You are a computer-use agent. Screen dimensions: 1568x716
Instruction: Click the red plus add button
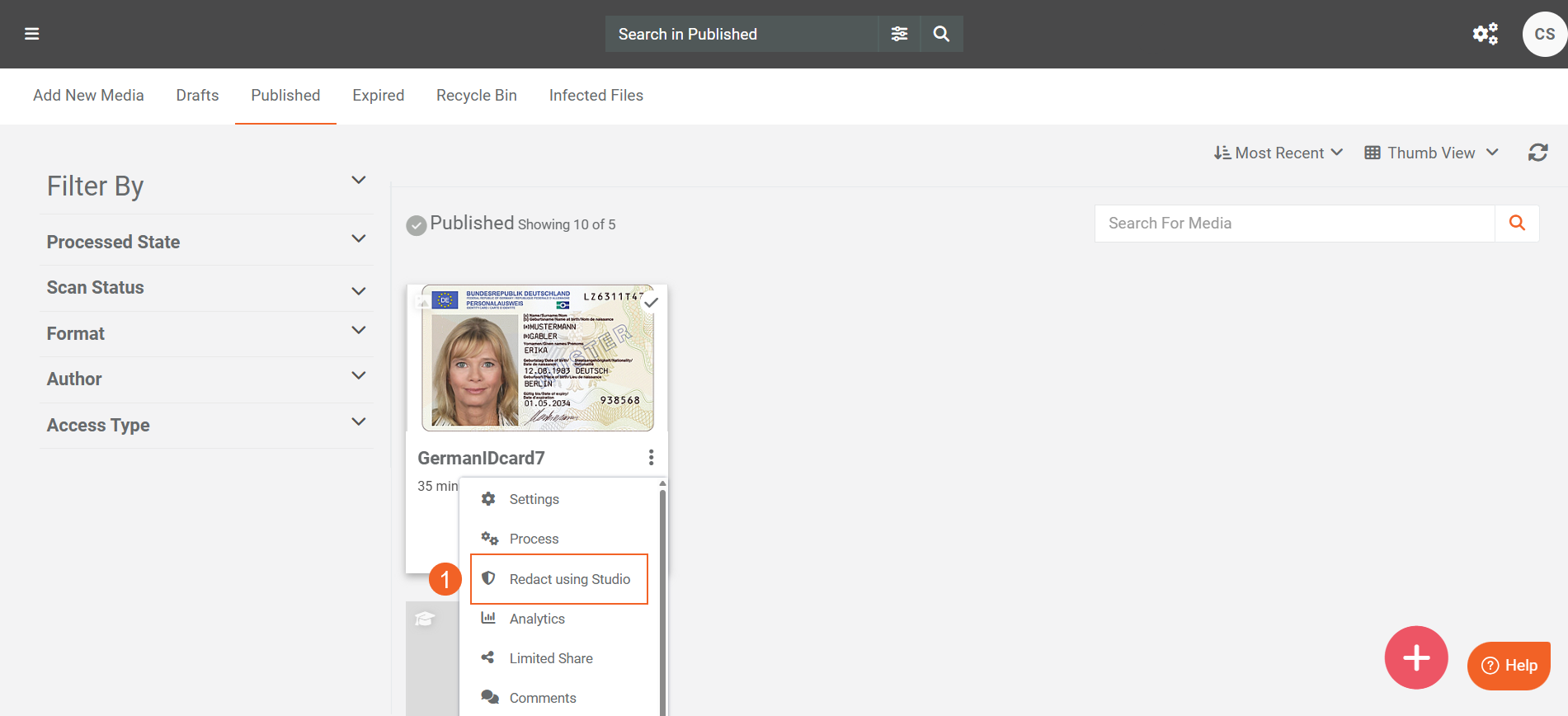coord(1415,657)
